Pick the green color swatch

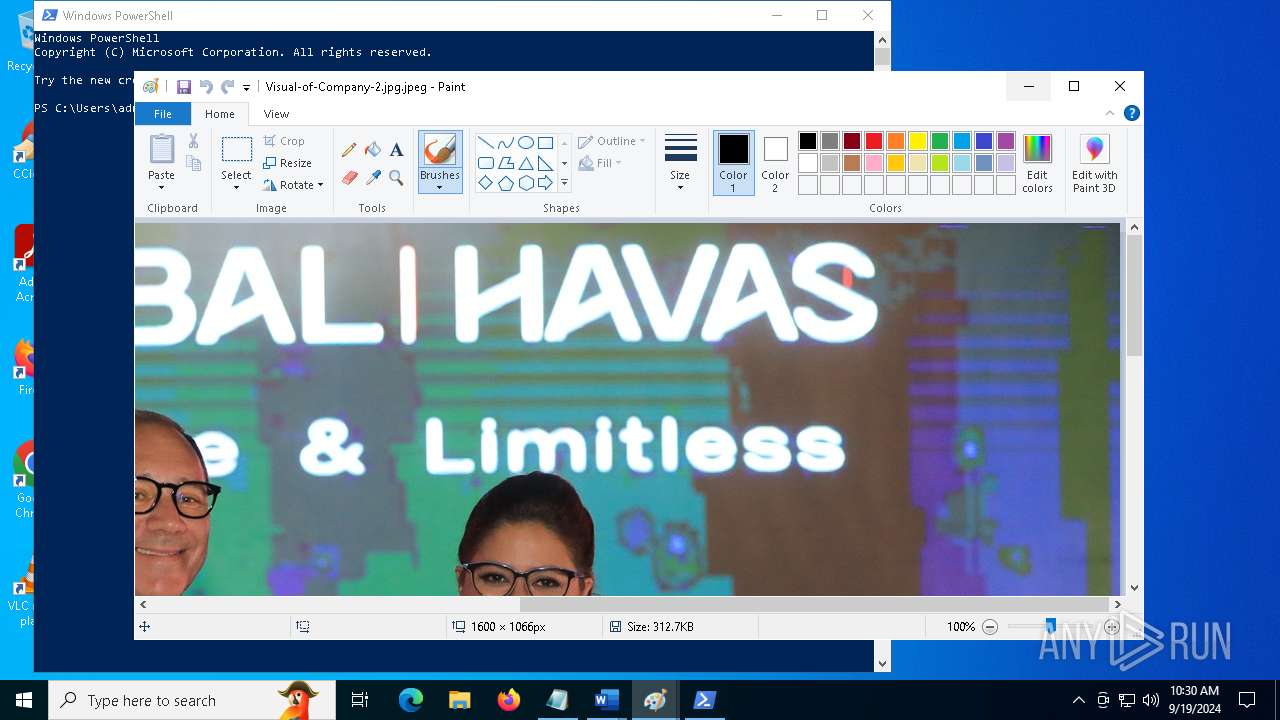[940, 141]
